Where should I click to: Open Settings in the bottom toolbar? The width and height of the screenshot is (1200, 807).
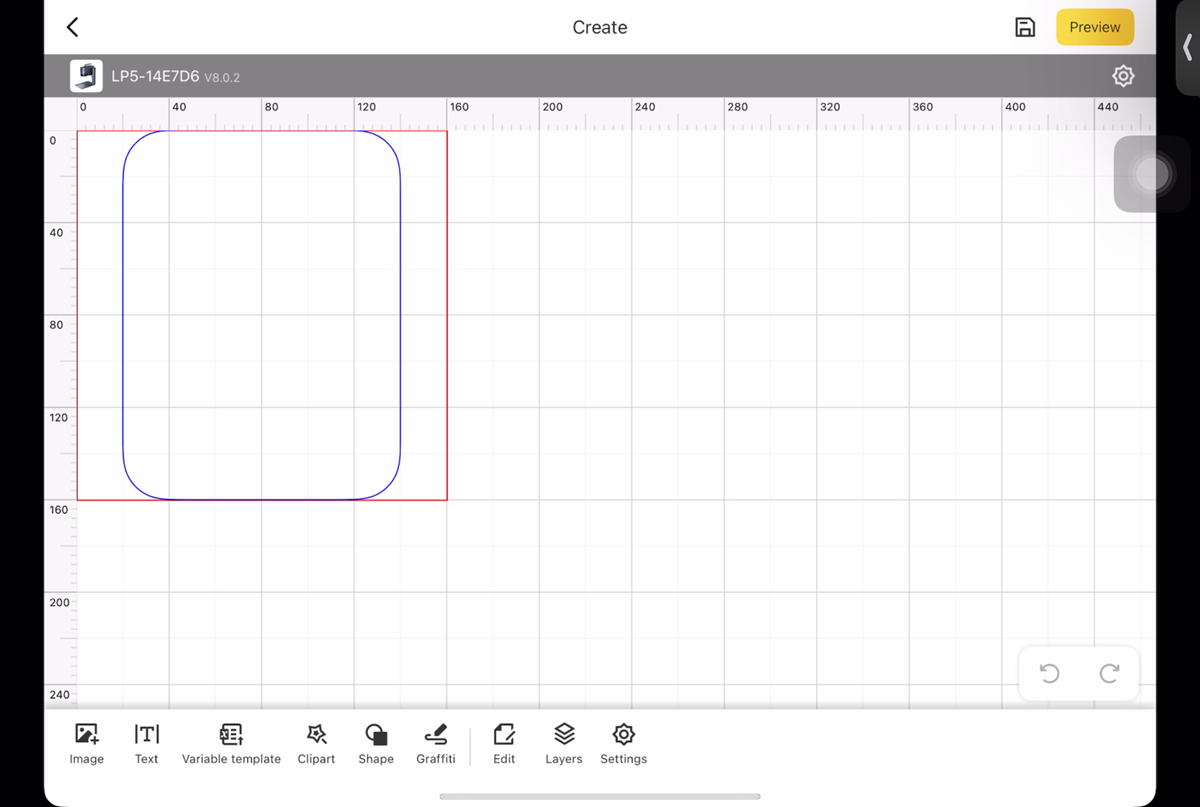[624, 745]
